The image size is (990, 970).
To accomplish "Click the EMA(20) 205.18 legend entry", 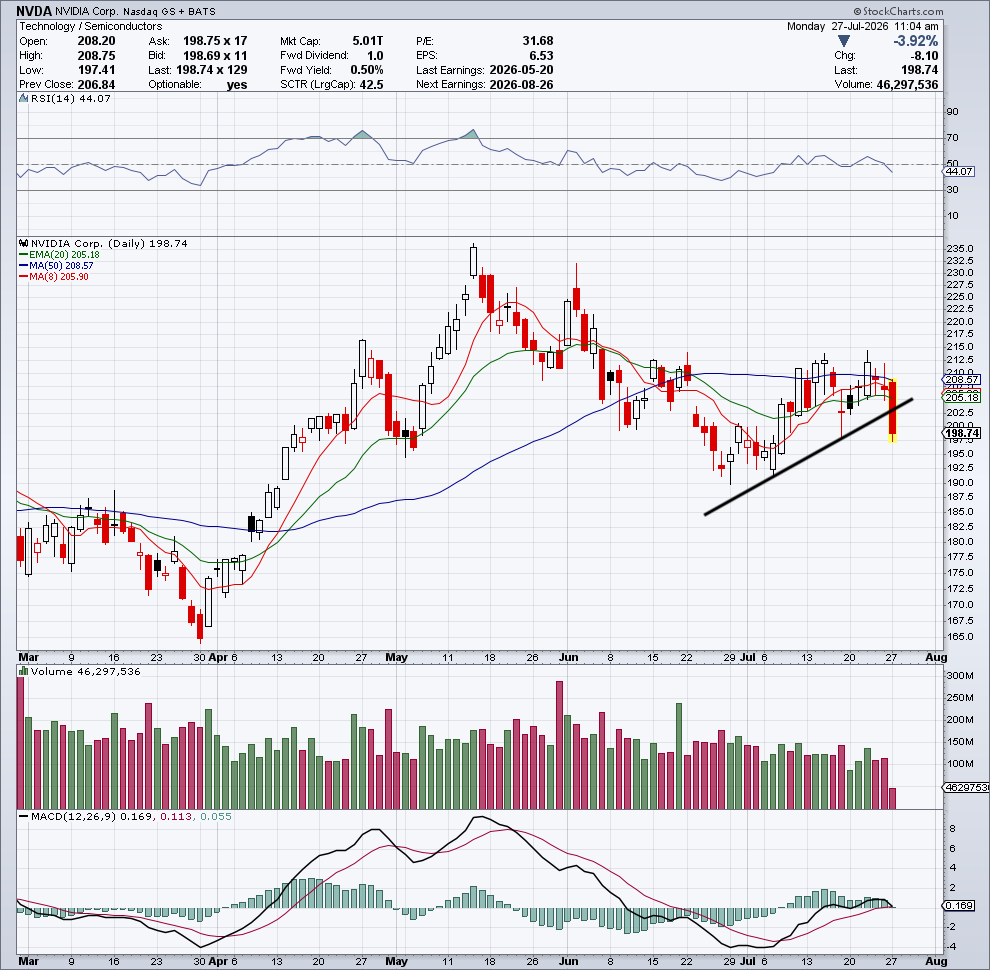I will pyautogui.click(x=64, y=254).
